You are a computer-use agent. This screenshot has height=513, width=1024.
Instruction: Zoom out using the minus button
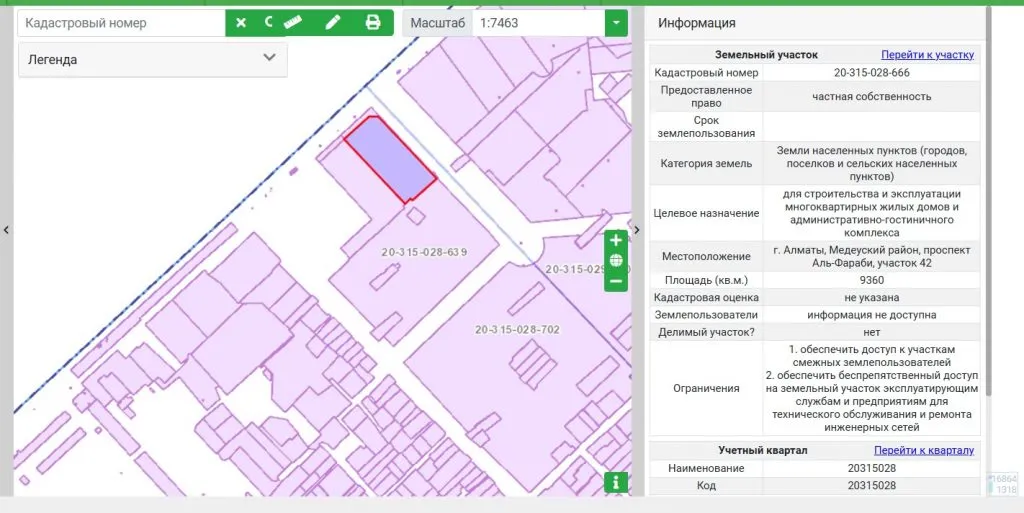(616, 282)
